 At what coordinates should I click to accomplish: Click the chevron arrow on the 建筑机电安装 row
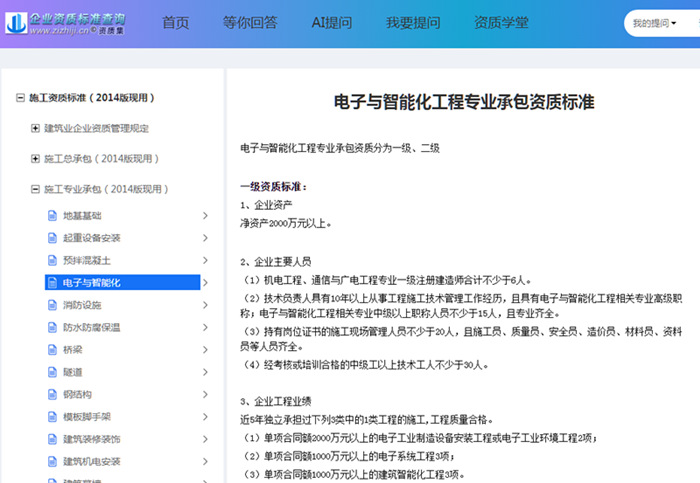point(205,461)
